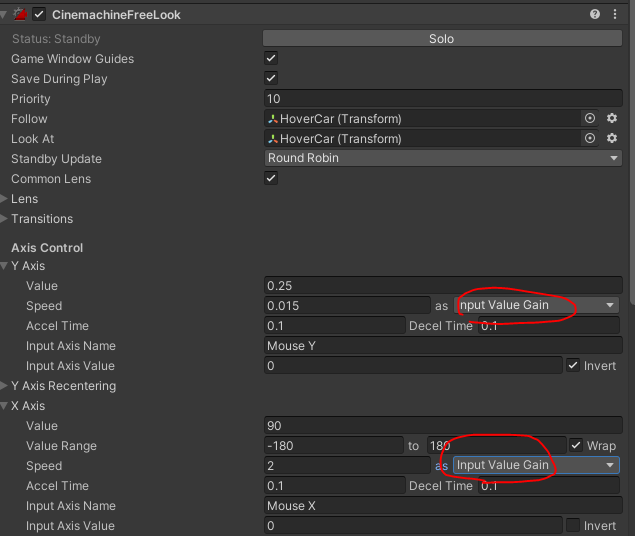Click X Axis Speed field 2
This screenshot has height=536, width=635.
point(347,465)
